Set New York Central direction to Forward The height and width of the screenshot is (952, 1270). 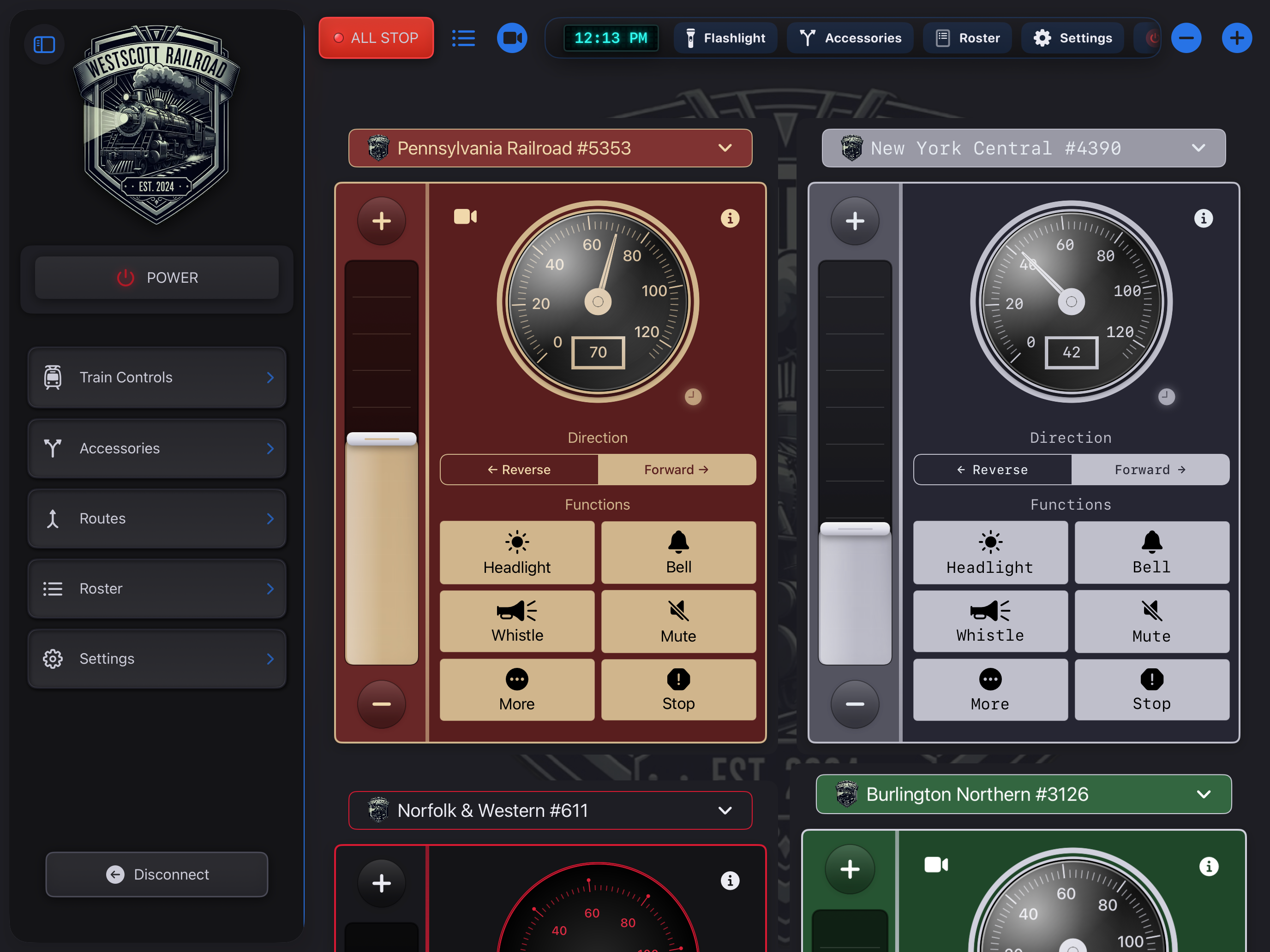(x=1150, y=470)
